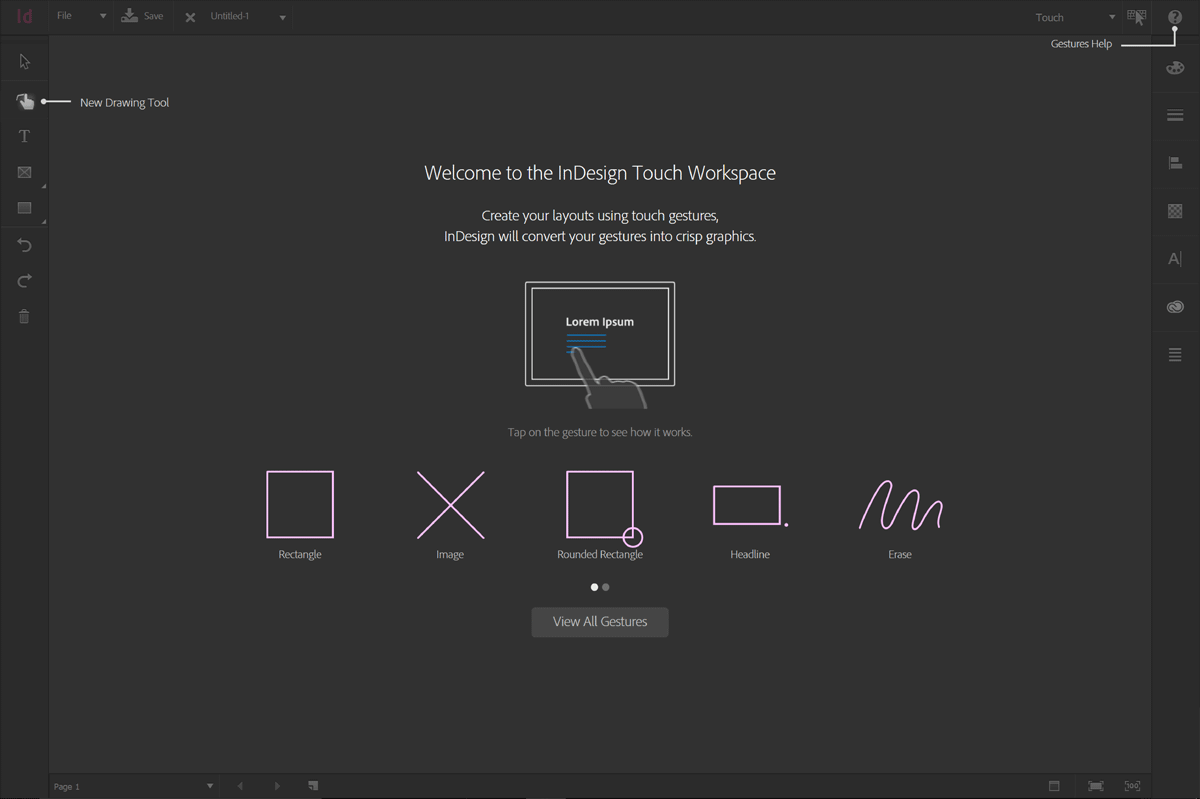The image size is (1200, 799).
Task: Tap the Image X gesture thumbnail
Action: [x=450, y=505]
